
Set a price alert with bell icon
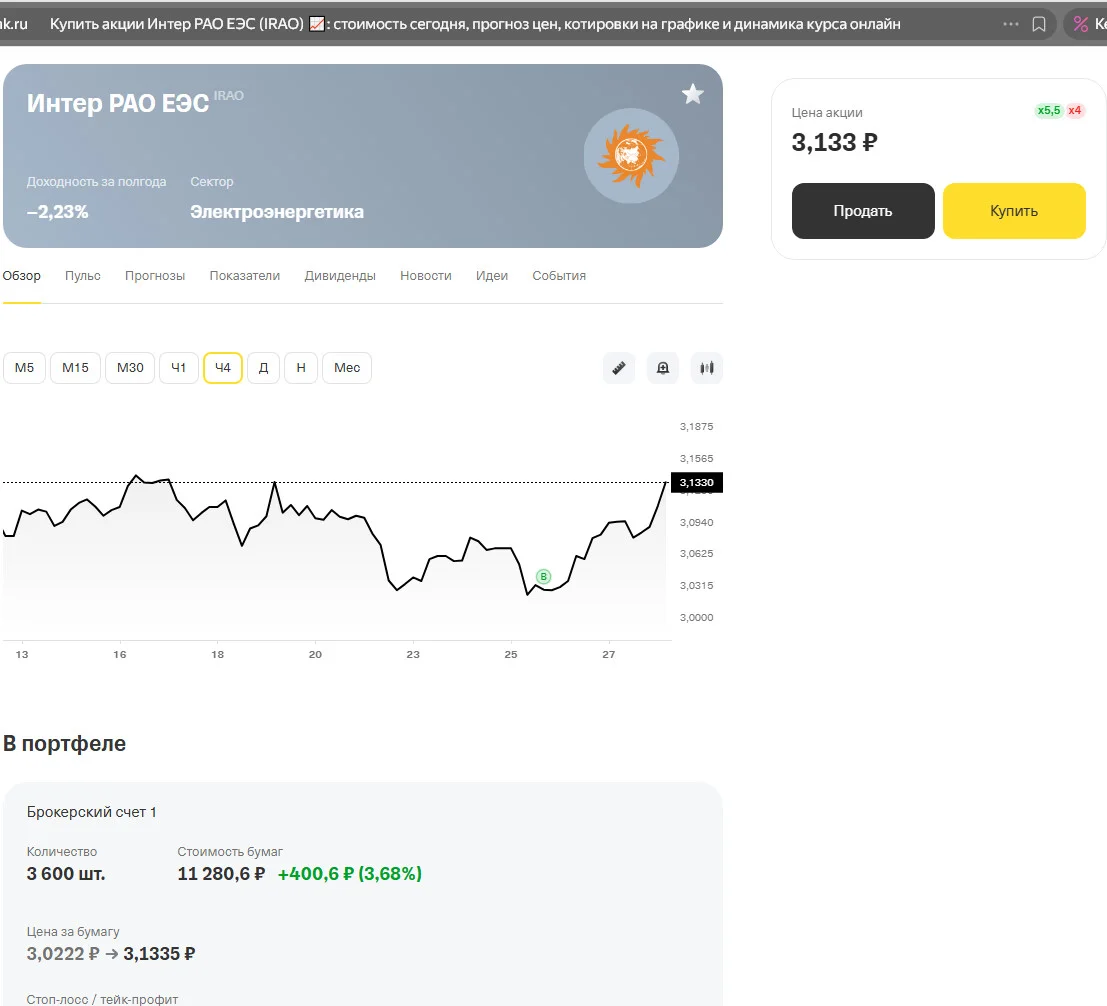pos(663,368)
